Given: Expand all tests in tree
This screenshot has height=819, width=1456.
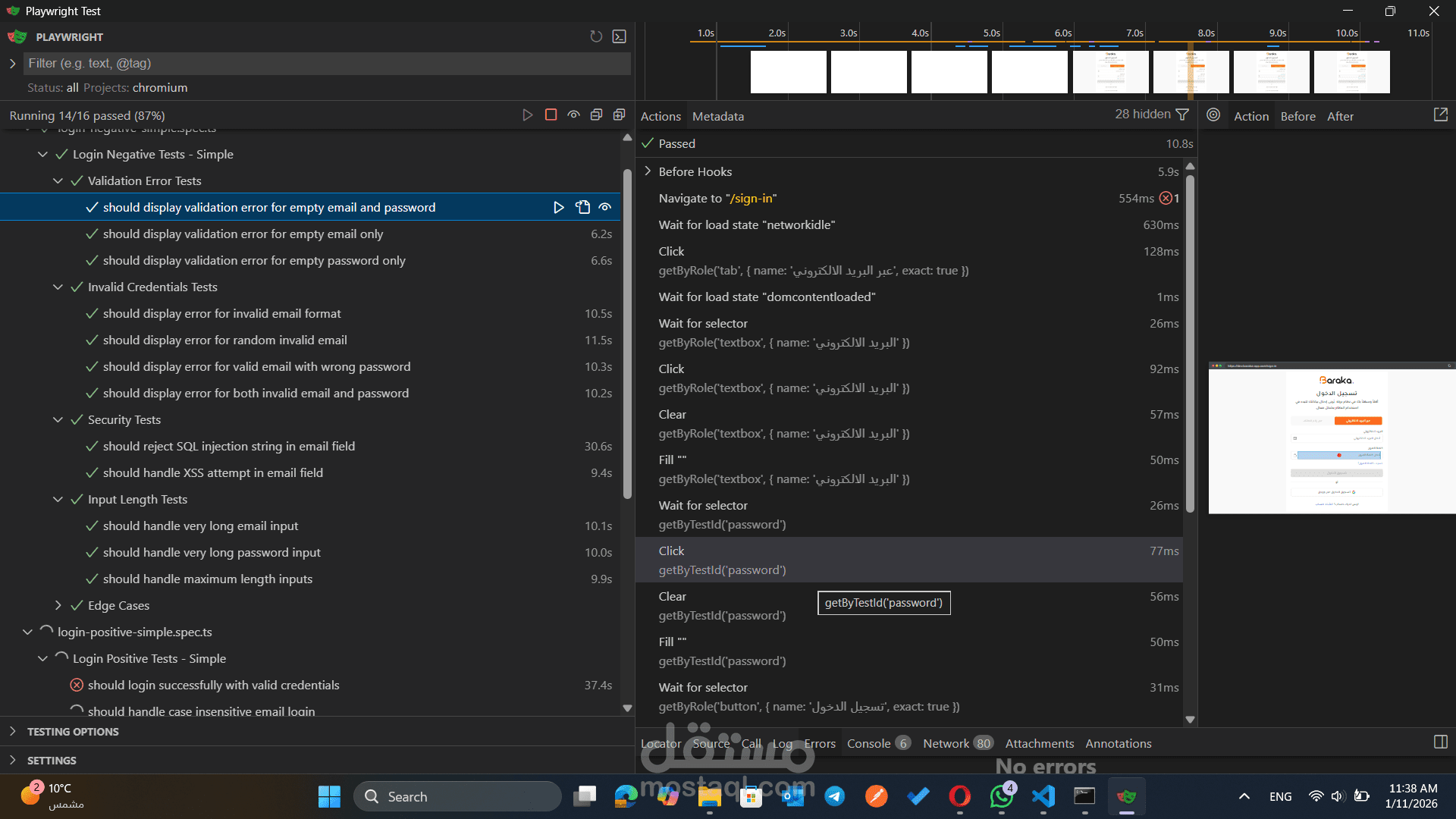Looking at the screenshot, I should pos(620,115).
